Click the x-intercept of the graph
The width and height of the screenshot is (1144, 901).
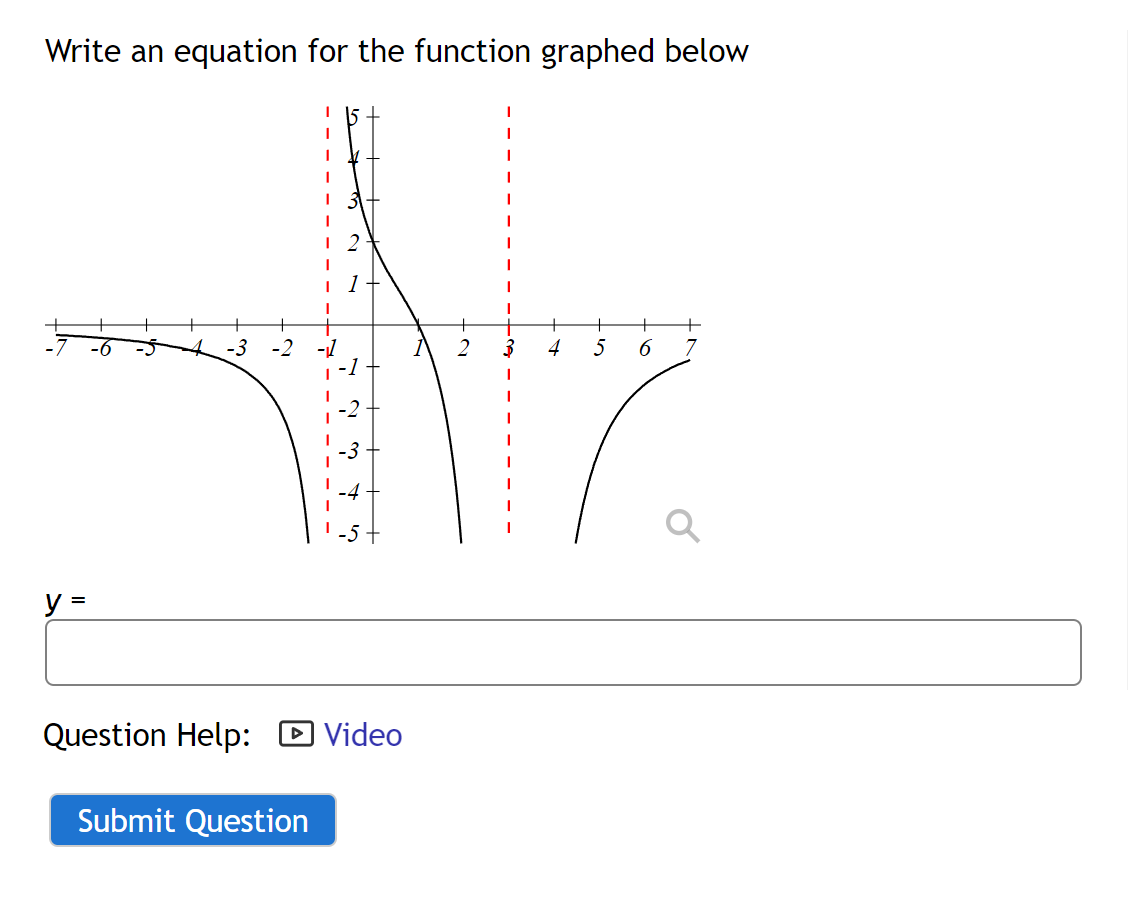coord(417,323)
